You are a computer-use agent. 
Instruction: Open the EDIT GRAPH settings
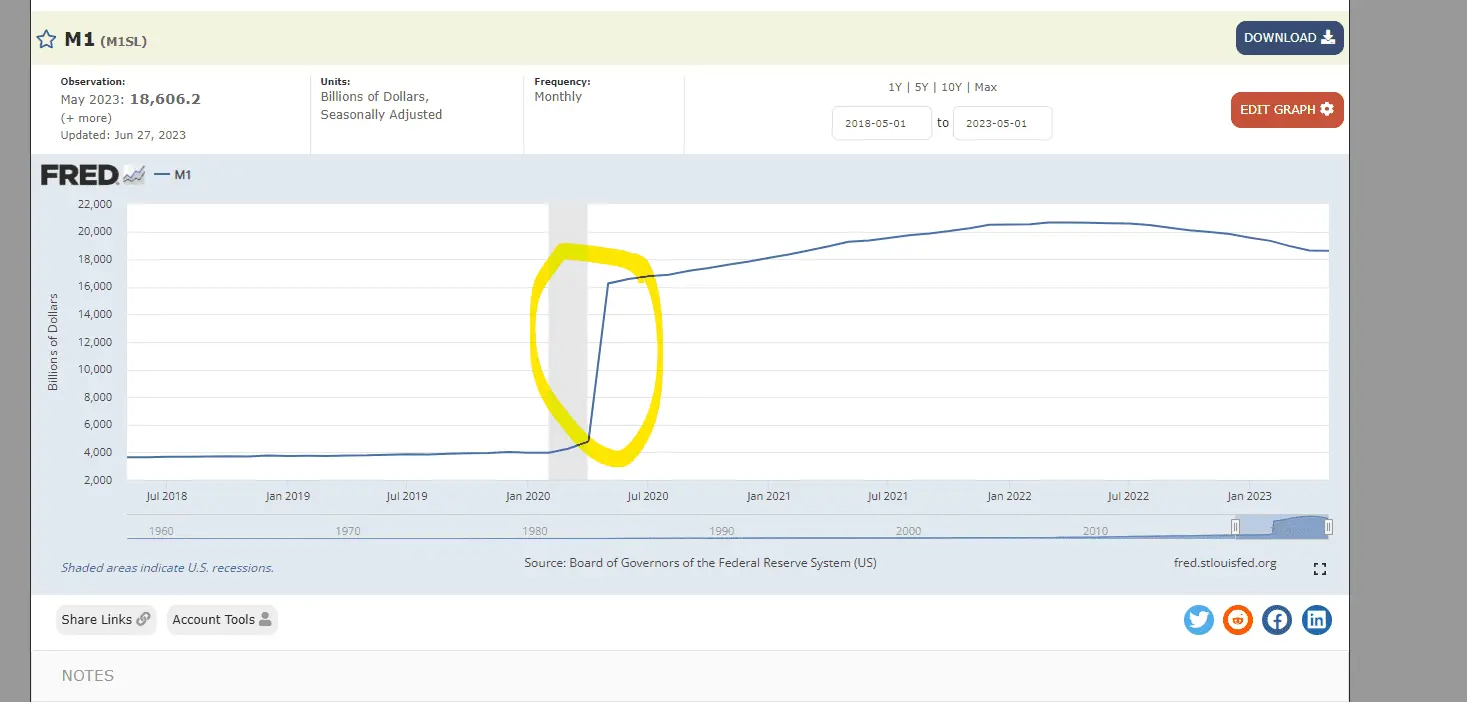pyautogui.click(x=1286, y=110)
